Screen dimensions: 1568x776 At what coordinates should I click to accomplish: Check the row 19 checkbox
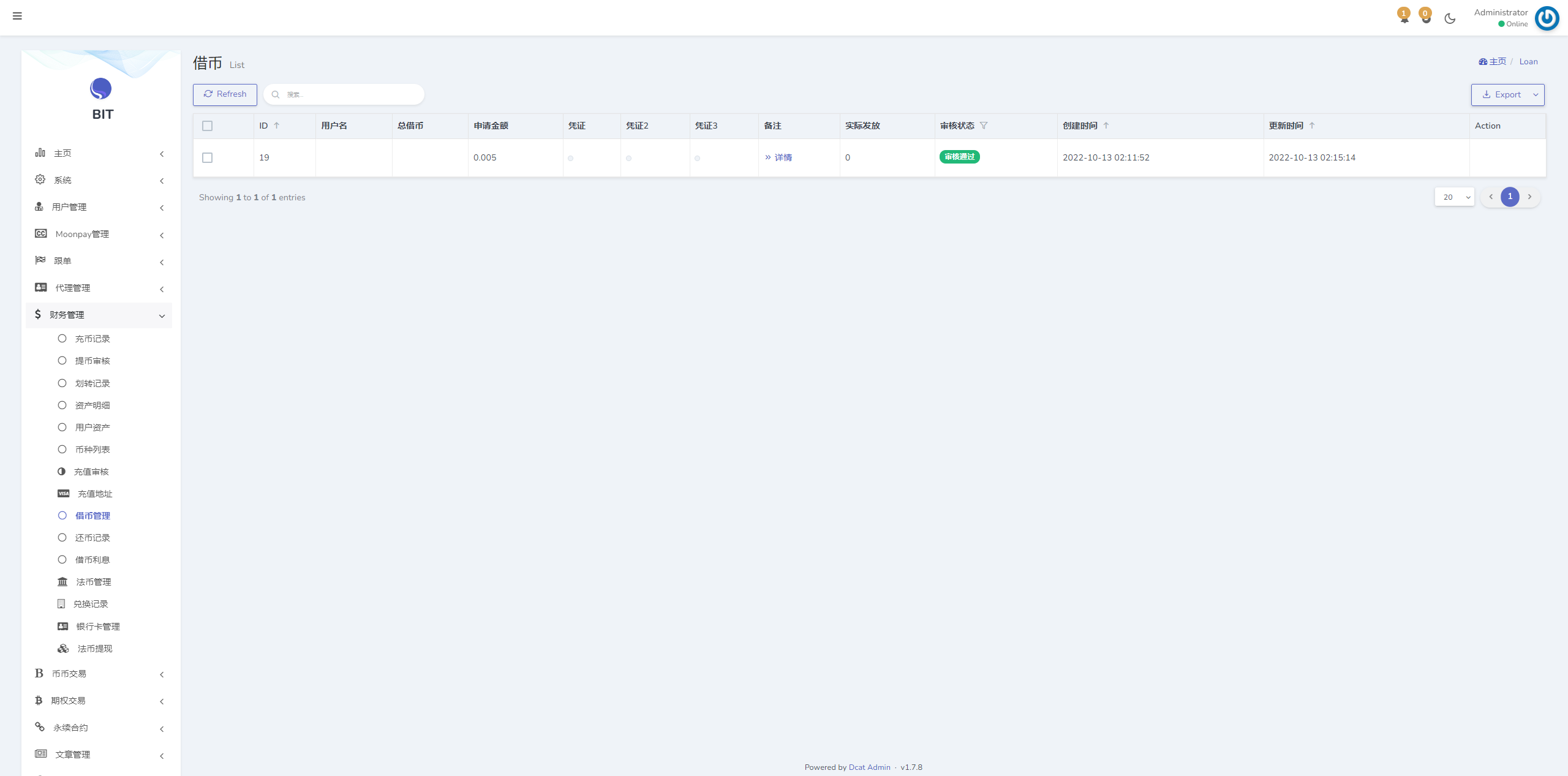click(x=208, y=158)
